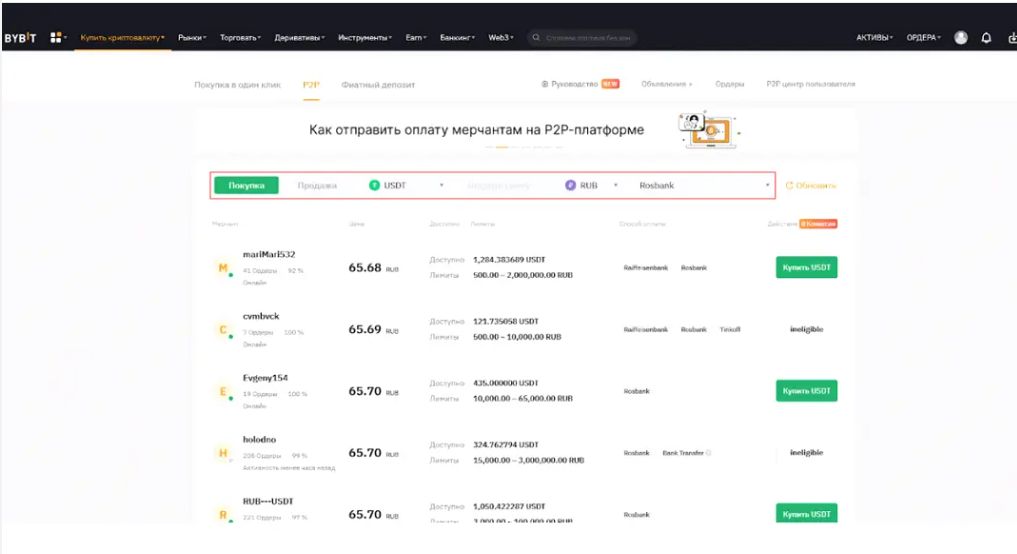This screenshot has width=1017, height=554.
Task: Click Купить USDT for Evgeny154
Action: tap(806, 391)
